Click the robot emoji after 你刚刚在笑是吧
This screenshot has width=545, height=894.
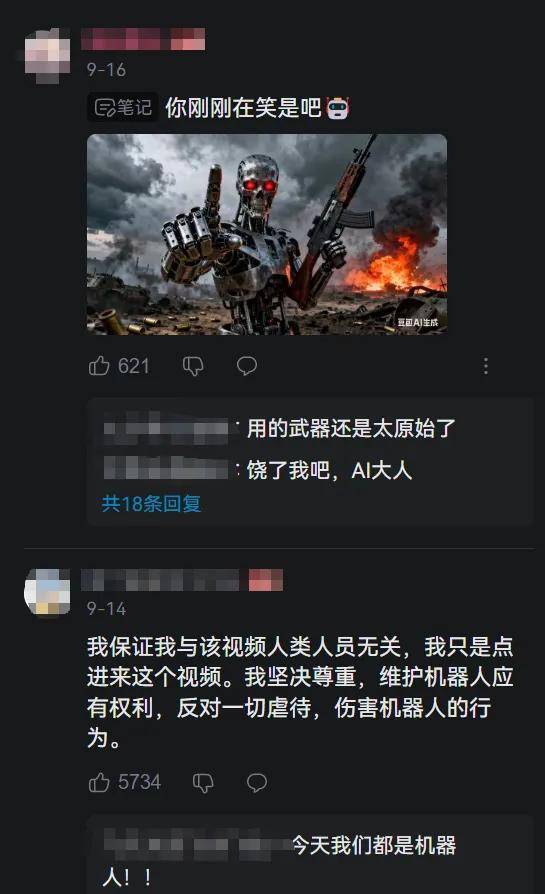click(337, 107)
